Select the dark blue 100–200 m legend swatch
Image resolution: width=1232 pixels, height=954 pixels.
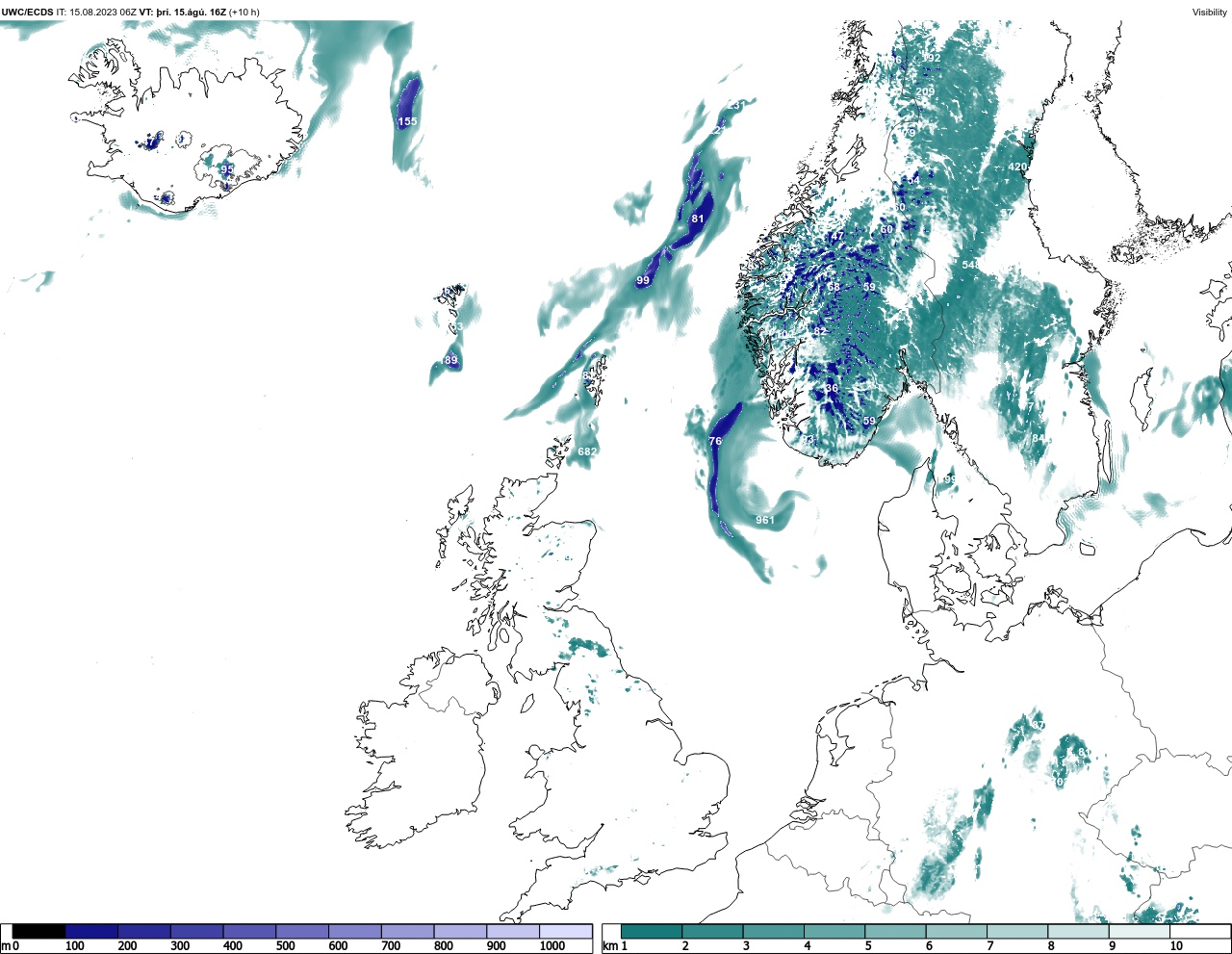(x=91, y=931)
